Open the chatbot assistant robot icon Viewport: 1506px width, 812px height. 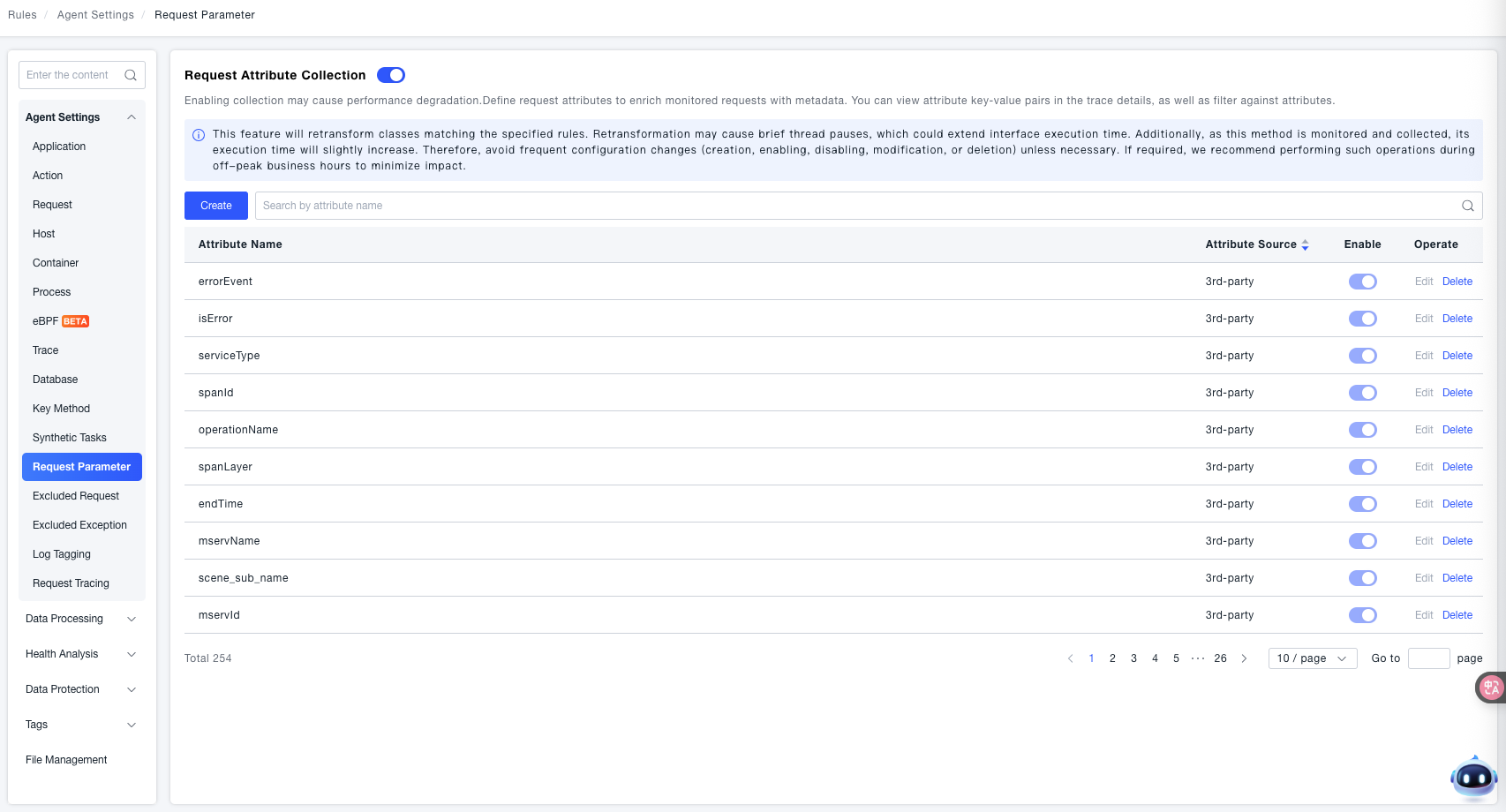tap(1473, 778)
